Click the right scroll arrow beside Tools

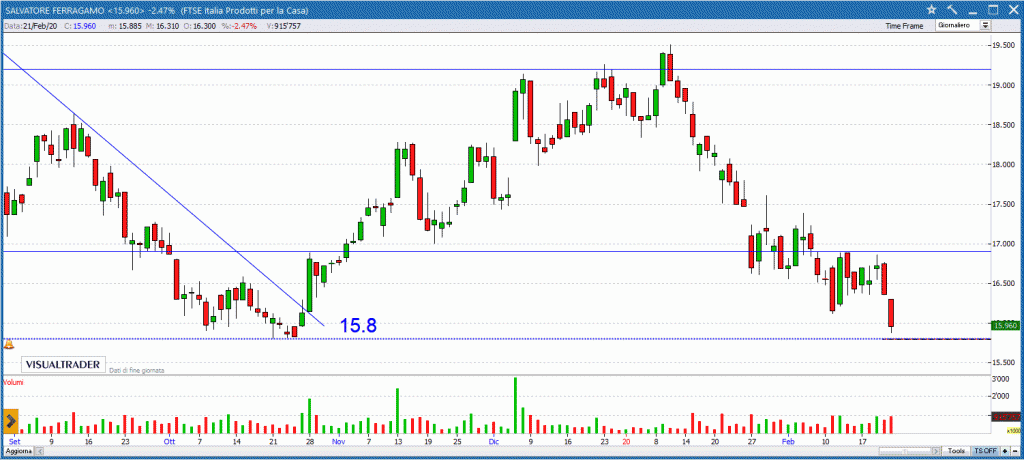click(936, 451)
